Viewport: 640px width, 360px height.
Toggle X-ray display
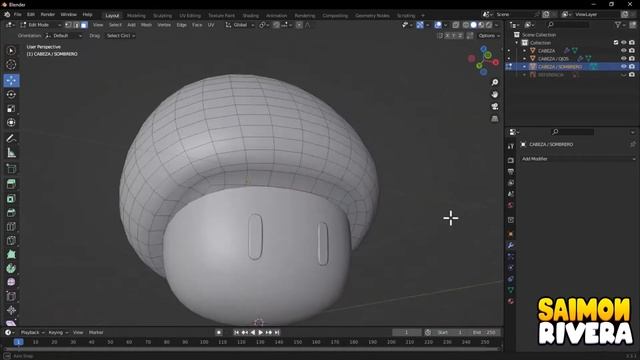tap(456, 25)
